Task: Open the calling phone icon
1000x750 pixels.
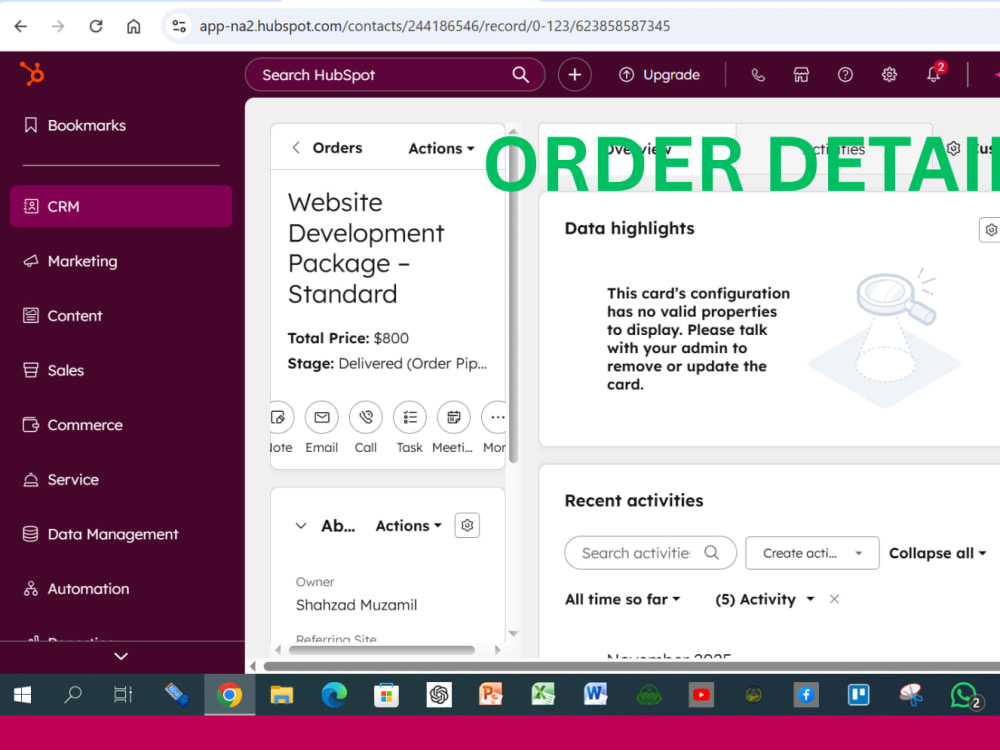Action: pos(758,75)
